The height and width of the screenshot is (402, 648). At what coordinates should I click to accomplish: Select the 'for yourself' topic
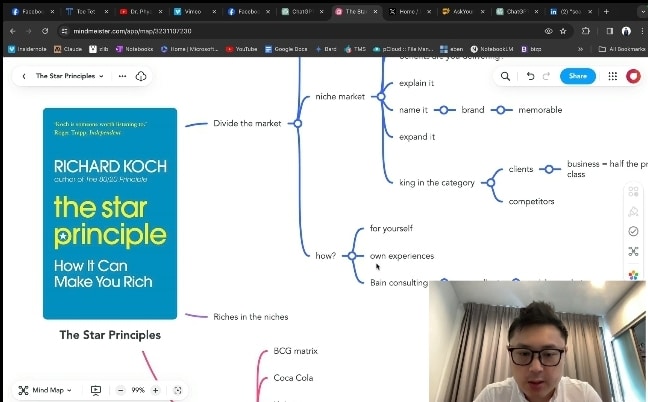pyautogui.click(x=391, y=228)
